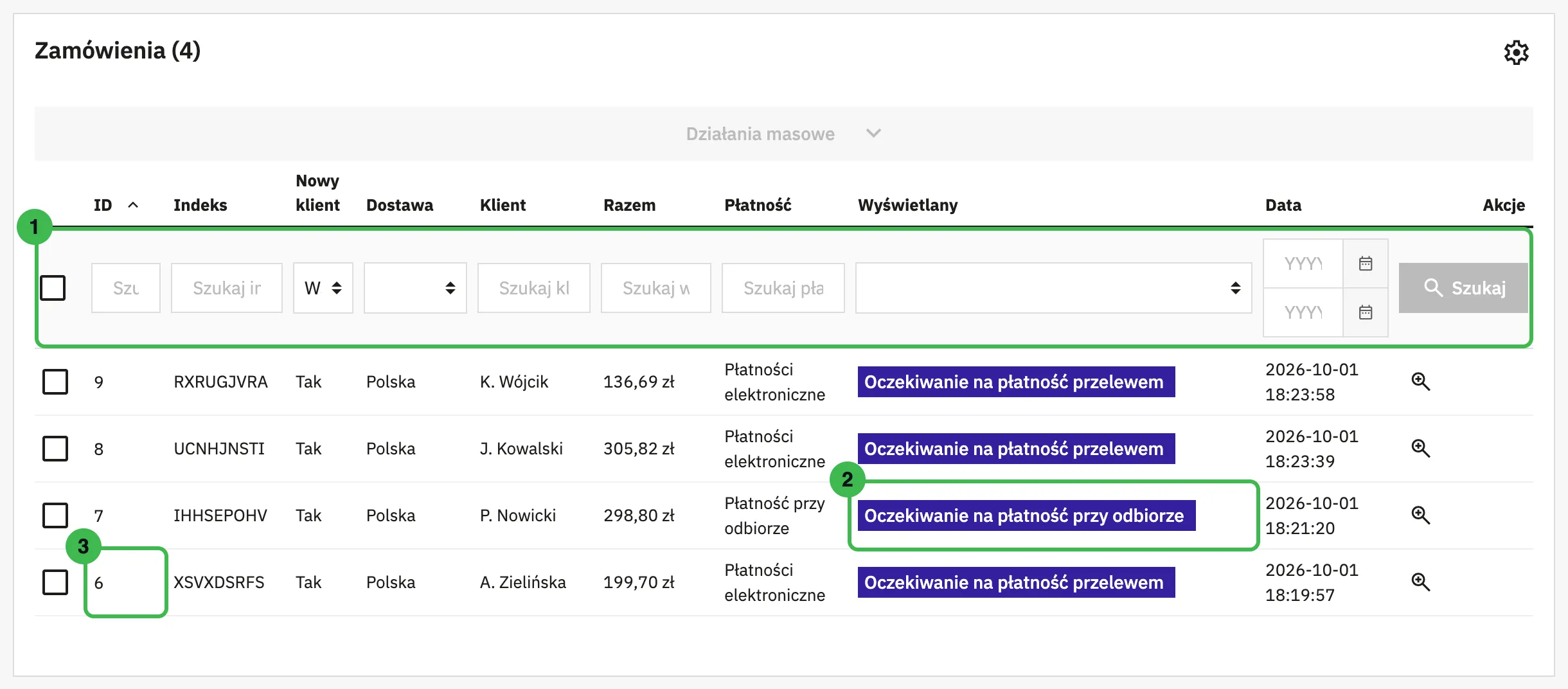
Task: Sort by the Indeks column header
Action: click(x=200, y=205)
